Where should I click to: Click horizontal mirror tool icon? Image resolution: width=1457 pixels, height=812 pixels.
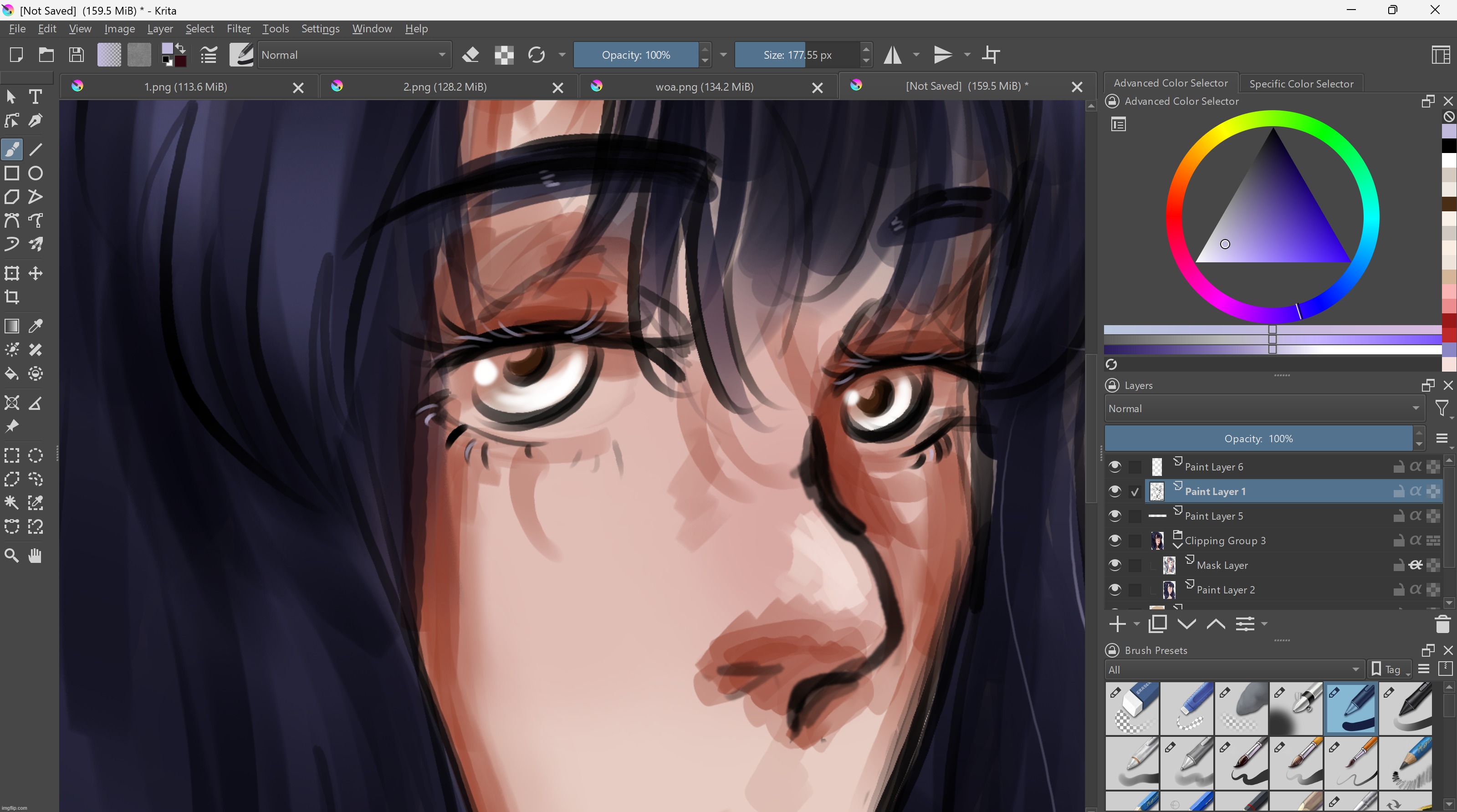(x=893, y=55)
